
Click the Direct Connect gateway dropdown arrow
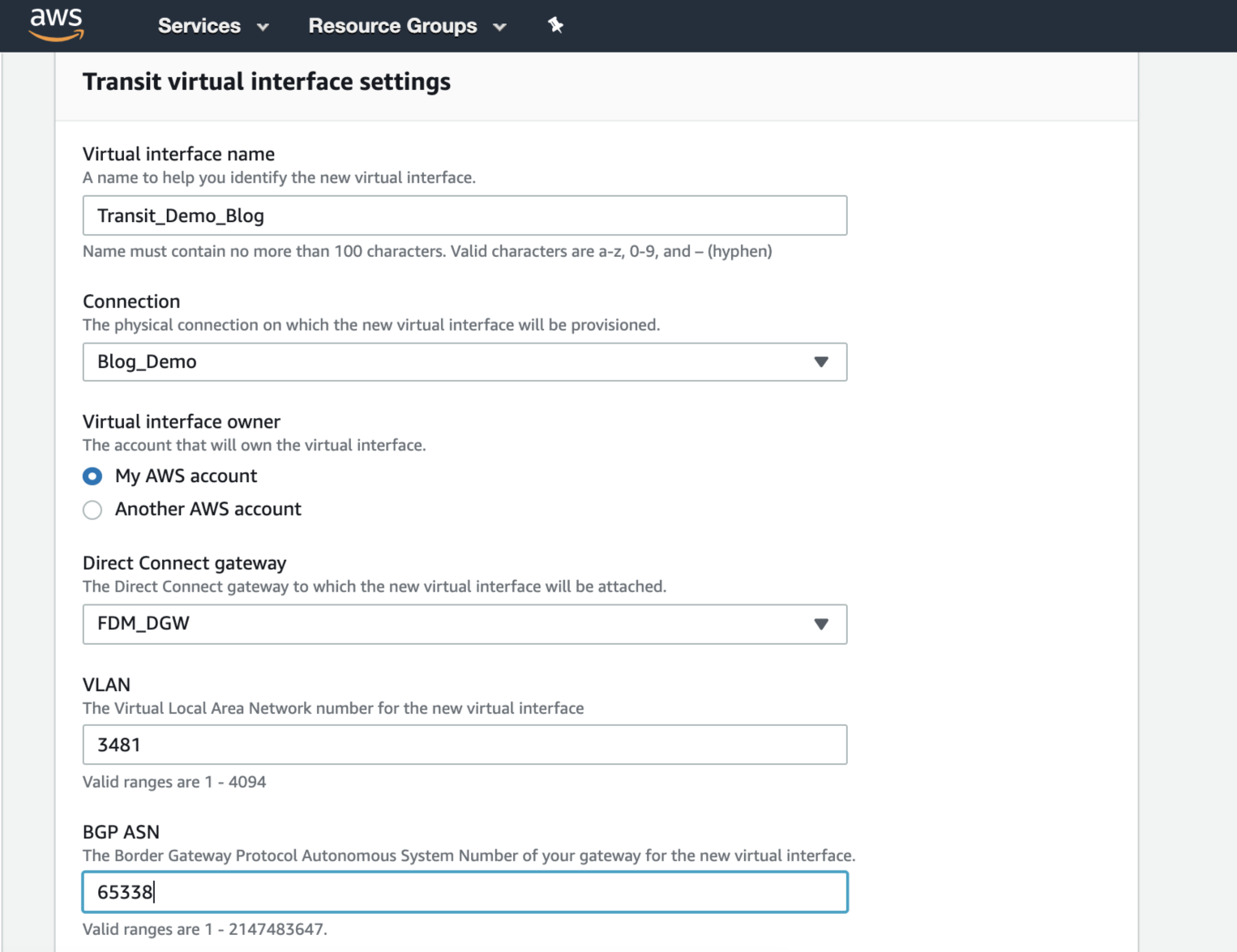tap(821, 625)
